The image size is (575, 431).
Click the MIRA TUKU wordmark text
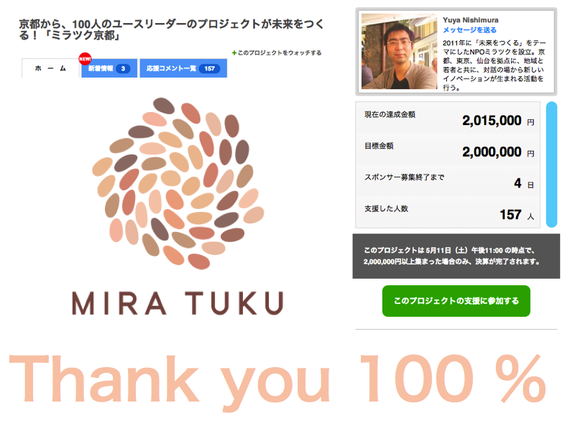[178, 303]
